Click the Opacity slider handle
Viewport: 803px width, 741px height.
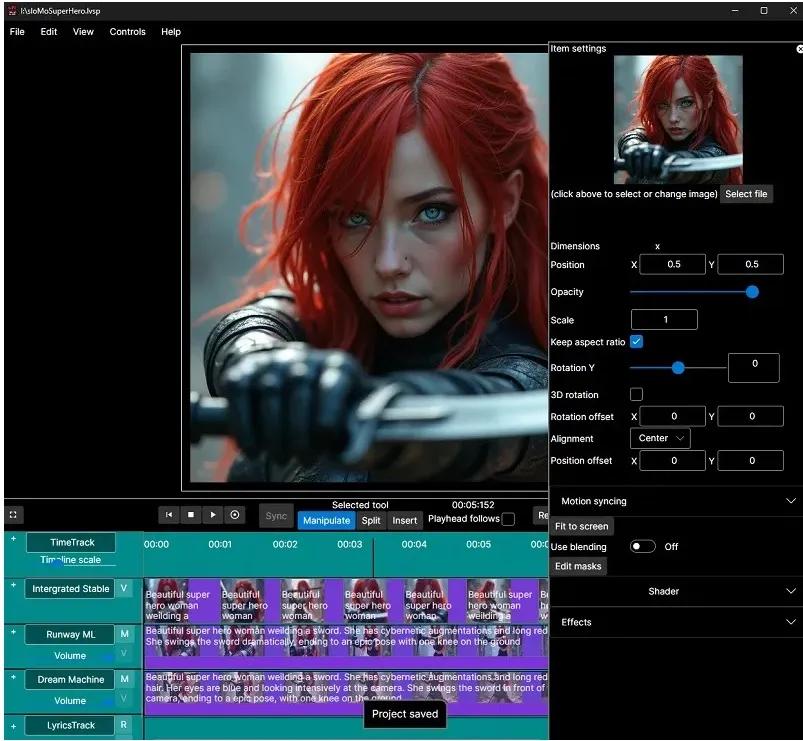pyautogui.click(x=752, y=292)
